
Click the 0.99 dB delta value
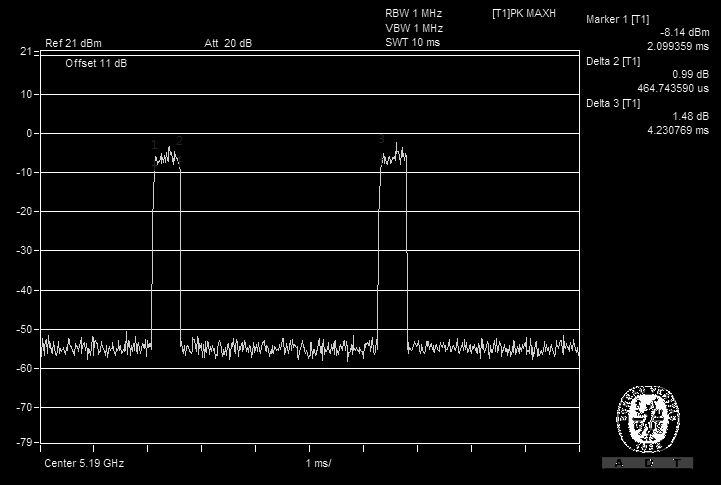[x=690, y=74]
